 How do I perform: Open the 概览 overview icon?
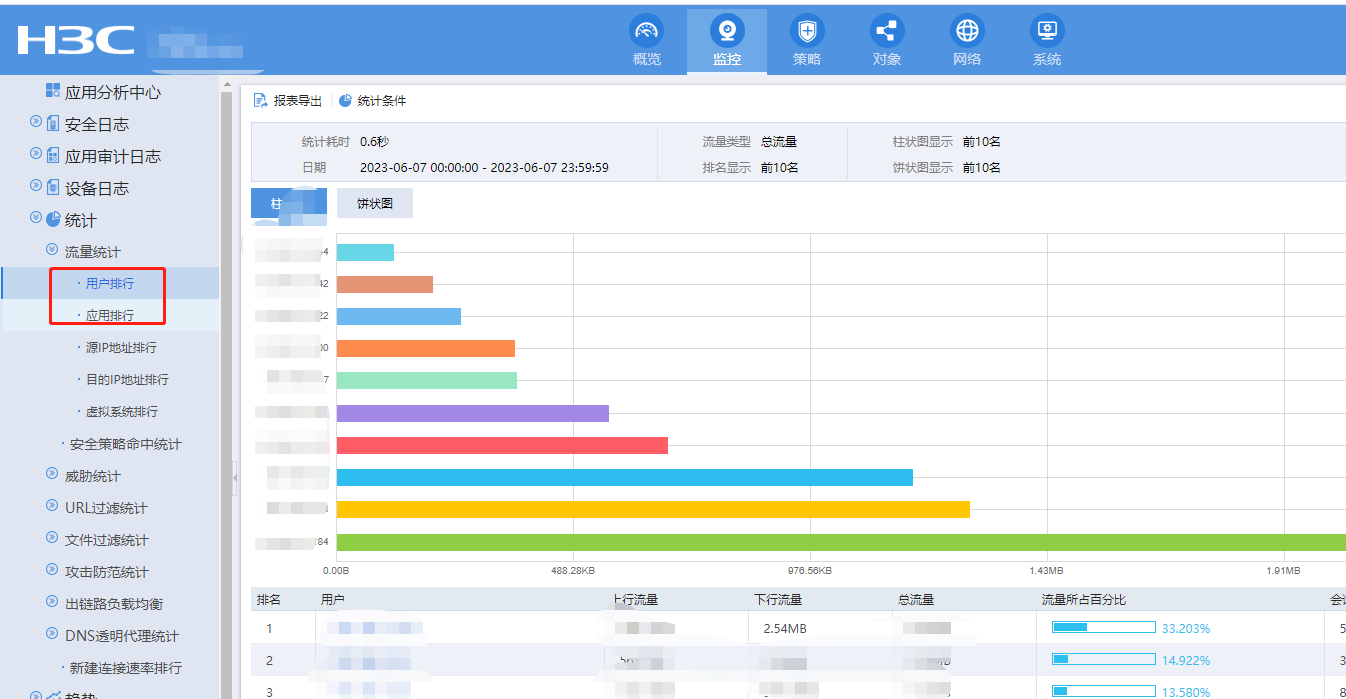tap(647, 31)
